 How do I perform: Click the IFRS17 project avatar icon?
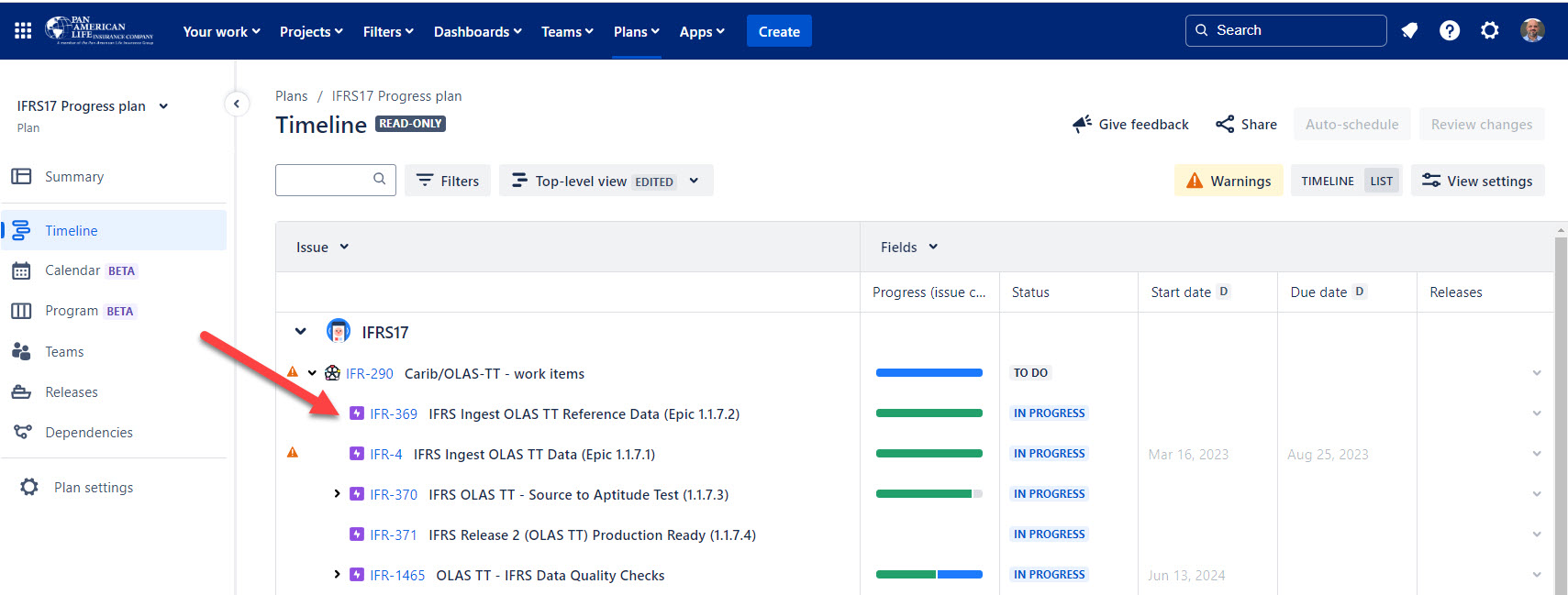point(339,331)
